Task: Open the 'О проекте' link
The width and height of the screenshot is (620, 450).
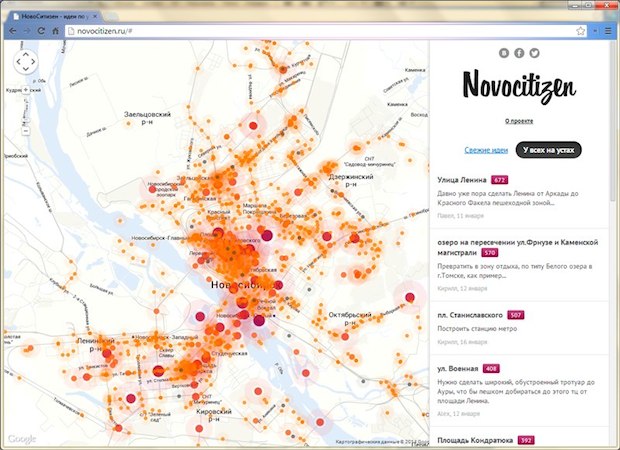Action: point(519,121)
